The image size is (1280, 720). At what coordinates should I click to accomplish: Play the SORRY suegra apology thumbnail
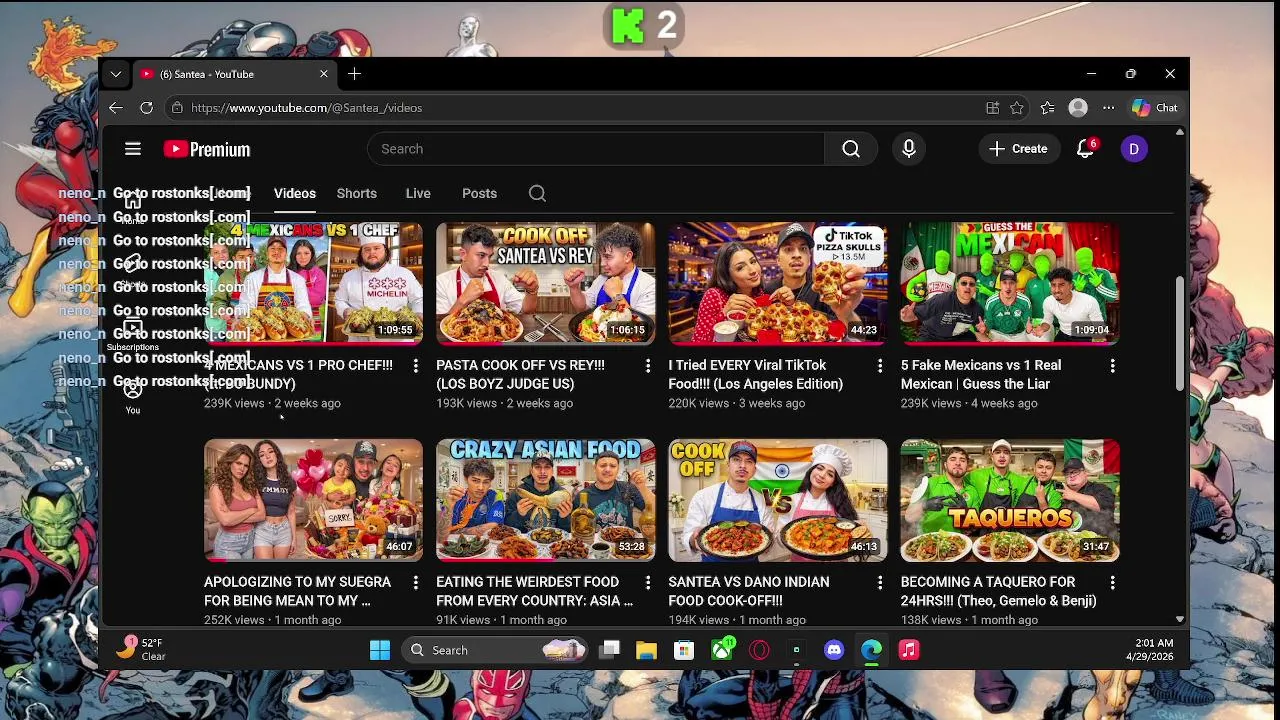[313, 500]
